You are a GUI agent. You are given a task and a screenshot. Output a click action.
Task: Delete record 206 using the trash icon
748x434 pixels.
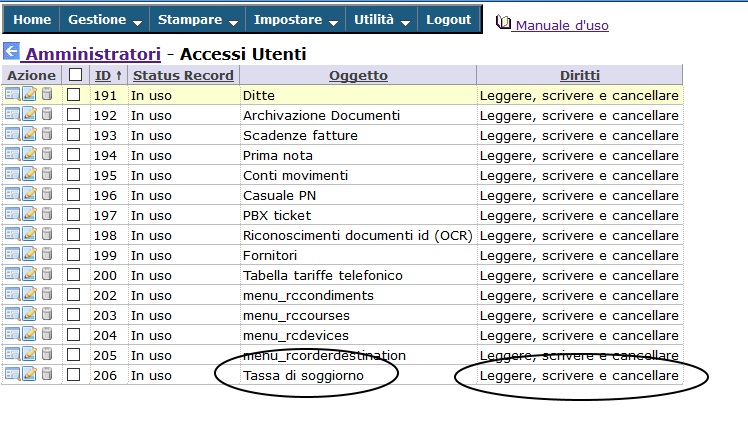click(46, 375)
